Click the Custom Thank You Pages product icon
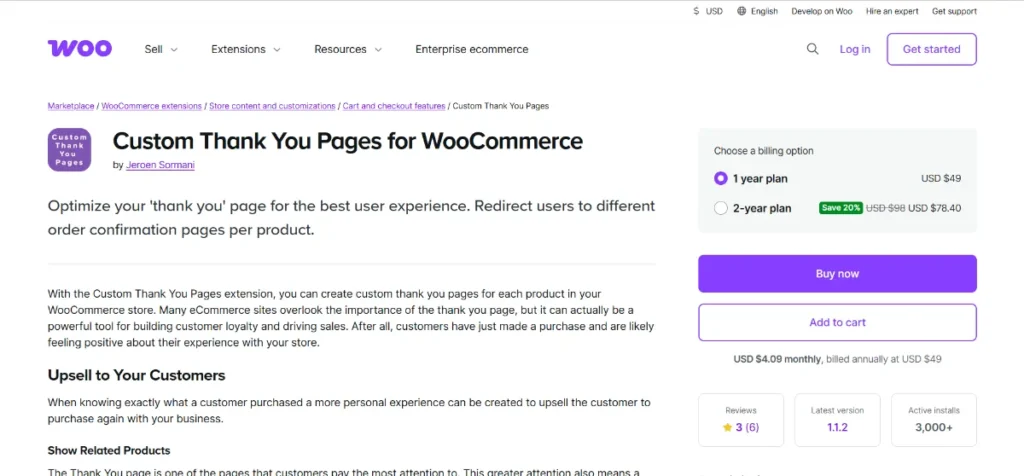 click(70, 149)
